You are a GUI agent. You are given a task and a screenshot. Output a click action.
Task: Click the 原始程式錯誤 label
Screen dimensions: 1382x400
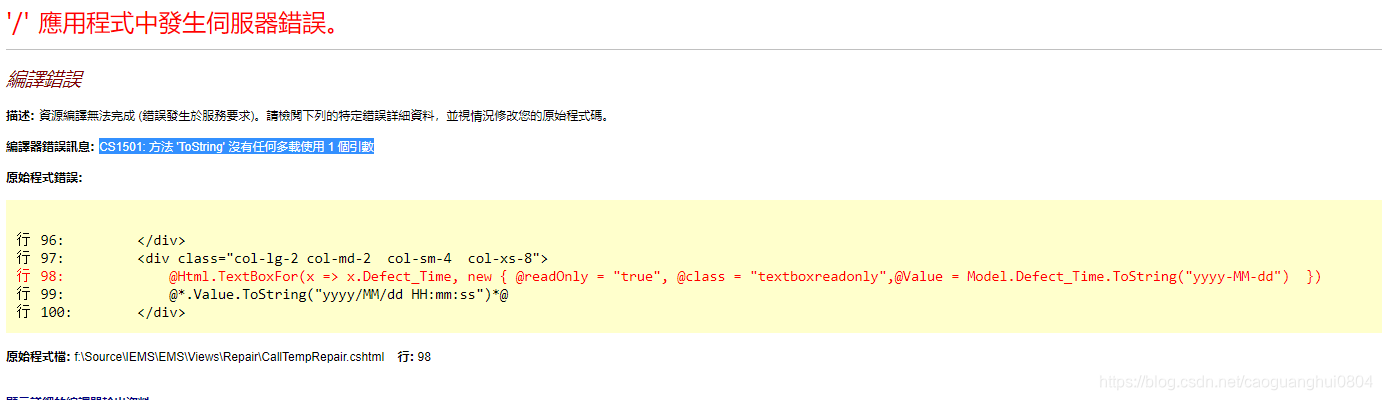[44, 178]
